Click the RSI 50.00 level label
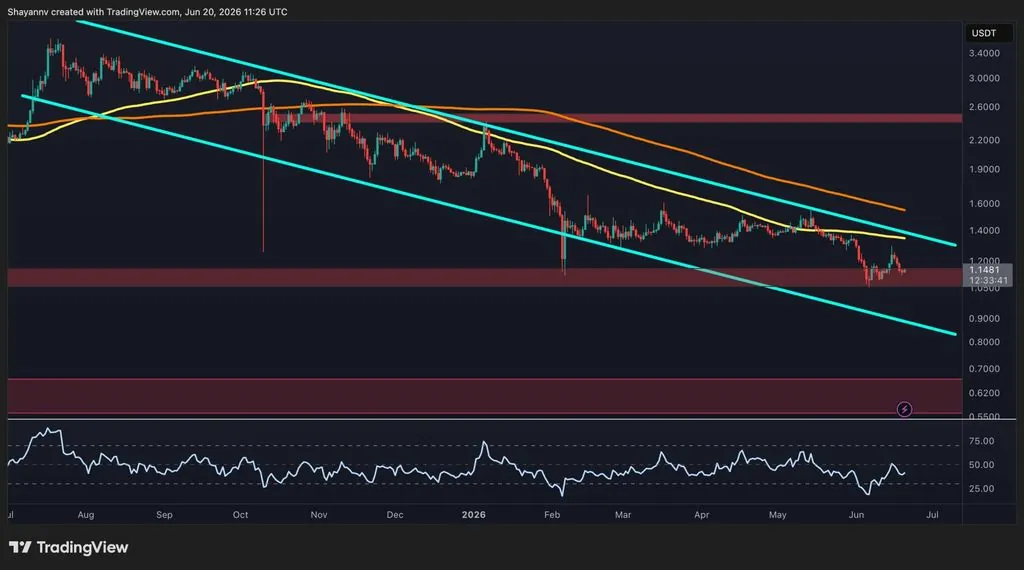This screenshot has height=570, width=1024. pyautogui.click(x=982, y=465)
